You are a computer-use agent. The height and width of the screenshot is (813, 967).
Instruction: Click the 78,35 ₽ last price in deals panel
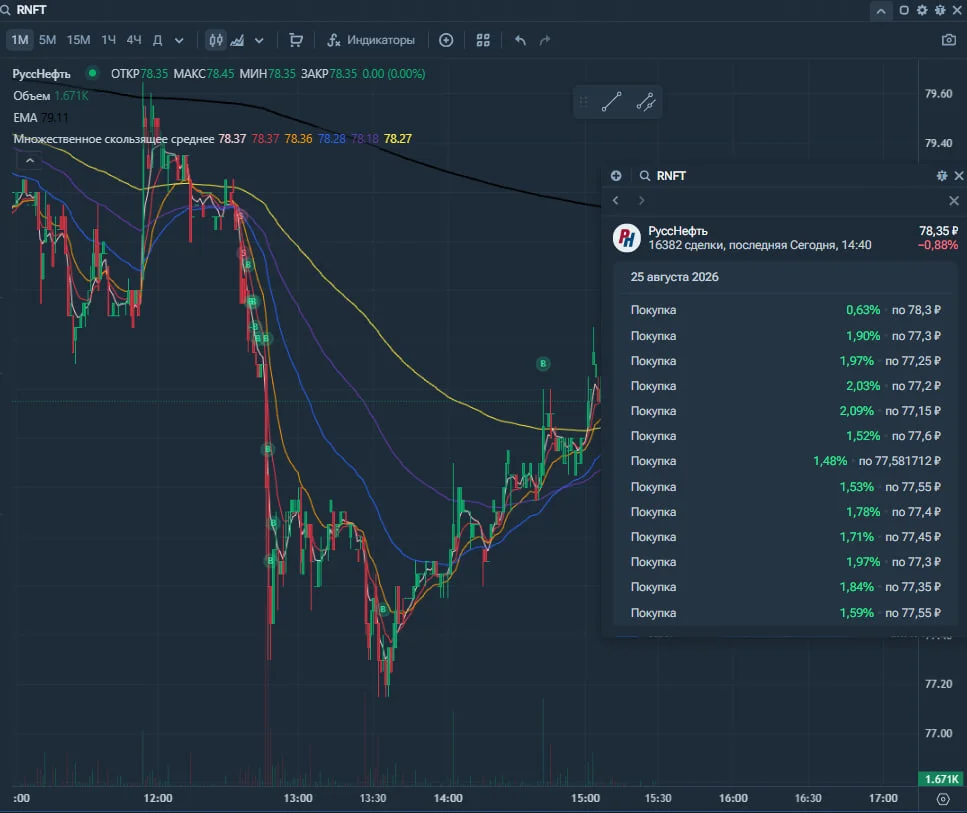coord(938,231)
